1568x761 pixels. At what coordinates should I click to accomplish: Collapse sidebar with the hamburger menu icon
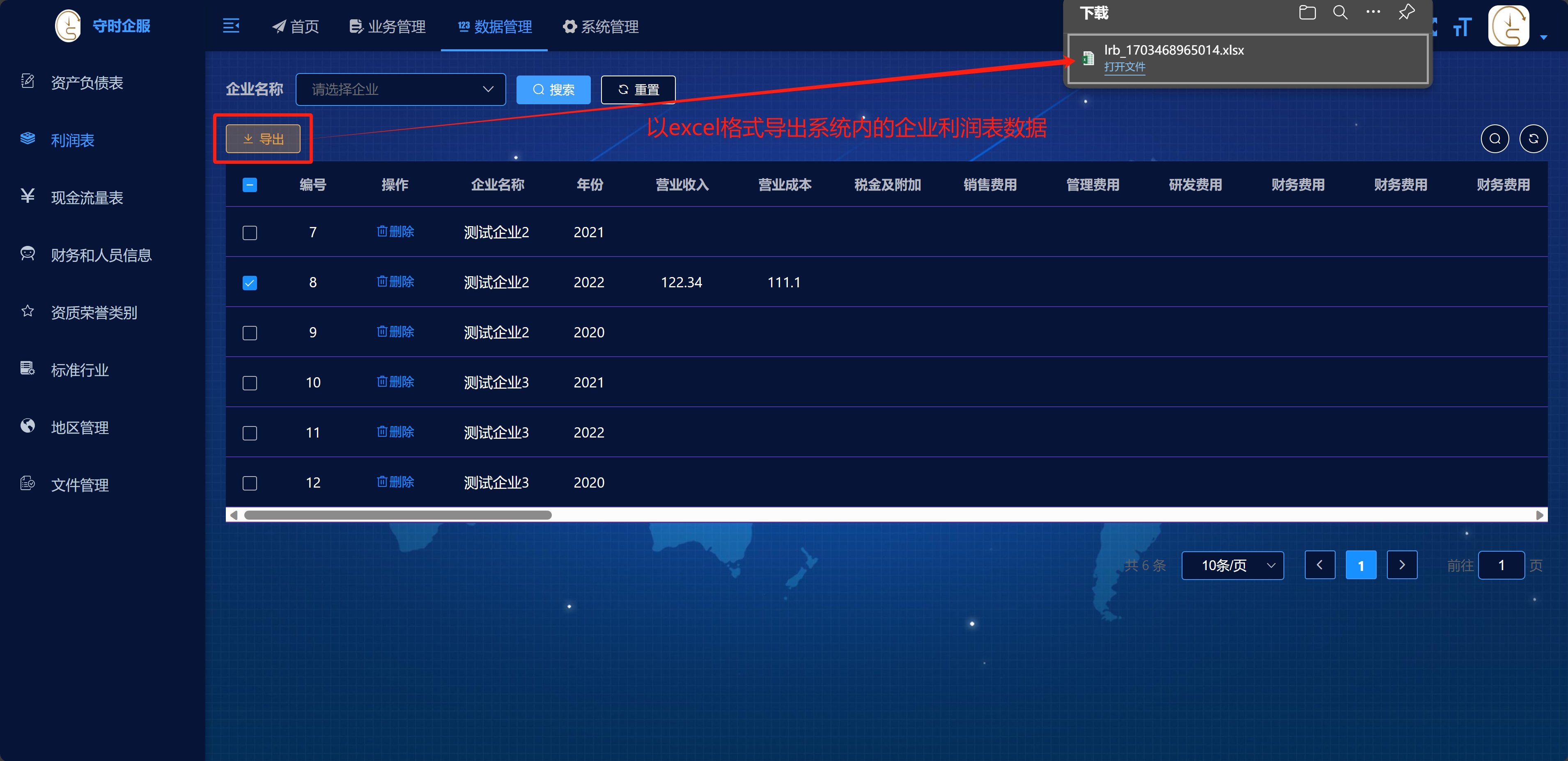click(231, 25)
